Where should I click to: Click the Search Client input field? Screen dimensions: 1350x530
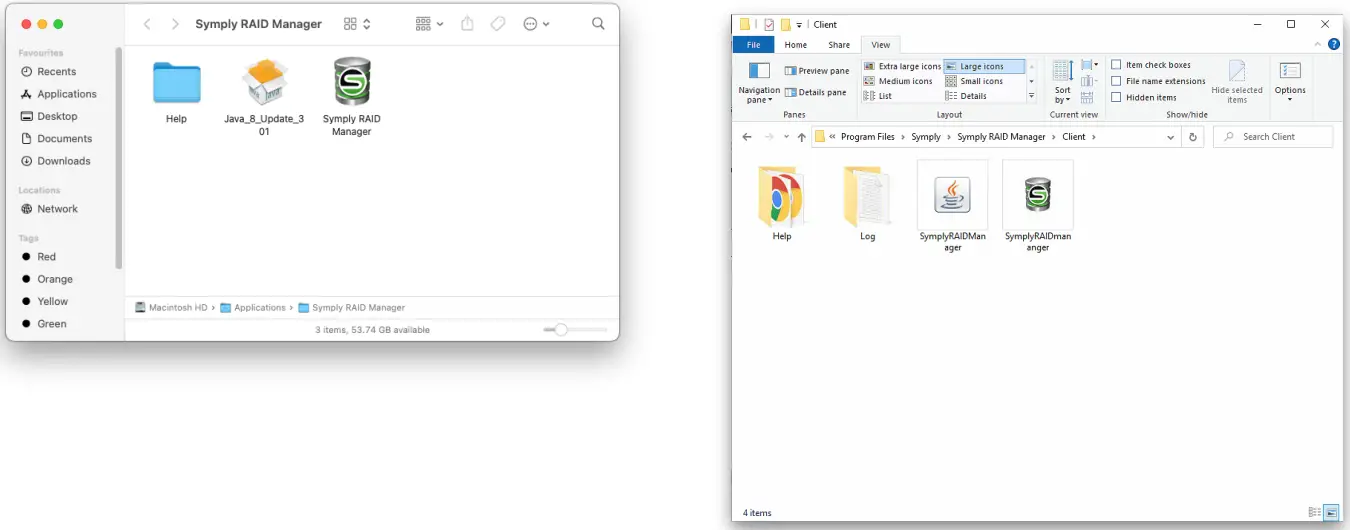(1273, 137)
